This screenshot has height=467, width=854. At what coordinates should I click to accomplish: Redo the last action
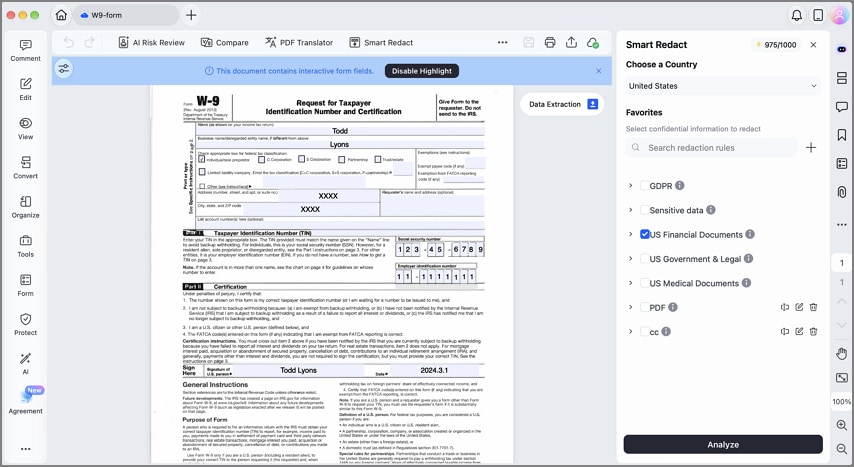click(x=89, y=43)
